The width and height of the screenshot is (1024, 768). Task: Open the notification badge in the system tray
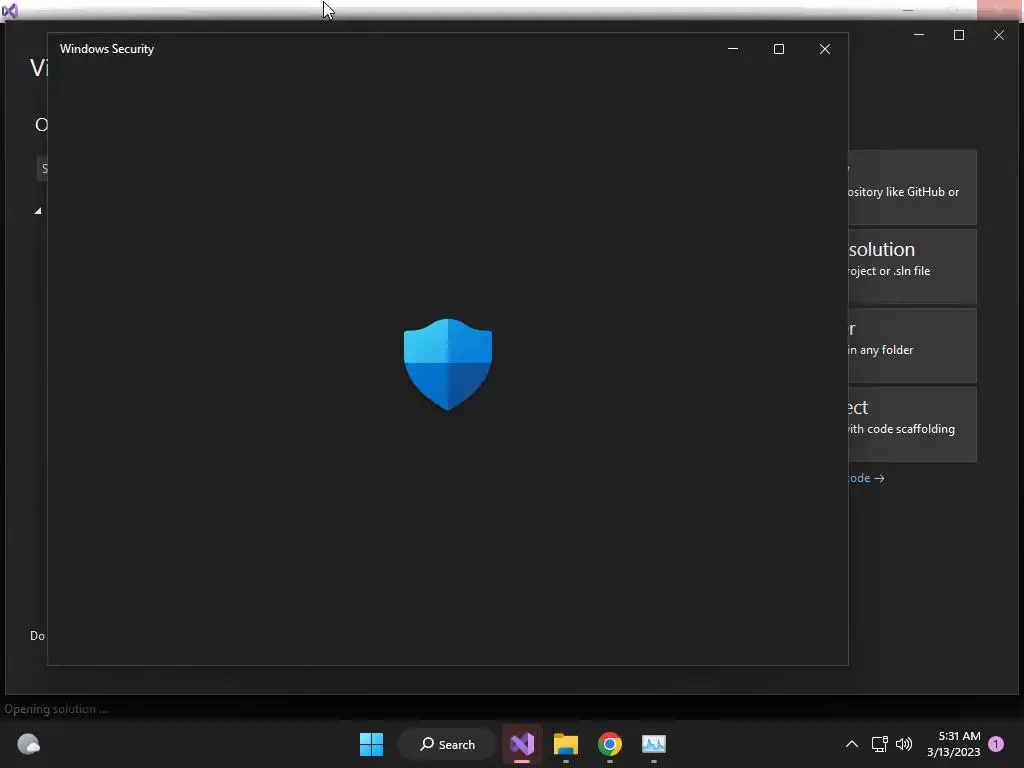(x=996, y=744)
